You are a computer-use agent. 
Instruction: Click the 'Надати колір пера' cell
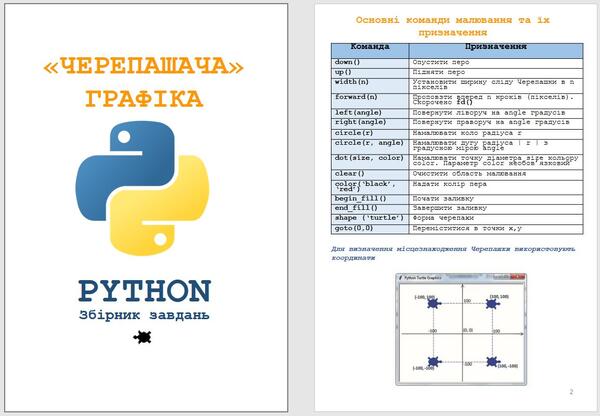[496, 187]
